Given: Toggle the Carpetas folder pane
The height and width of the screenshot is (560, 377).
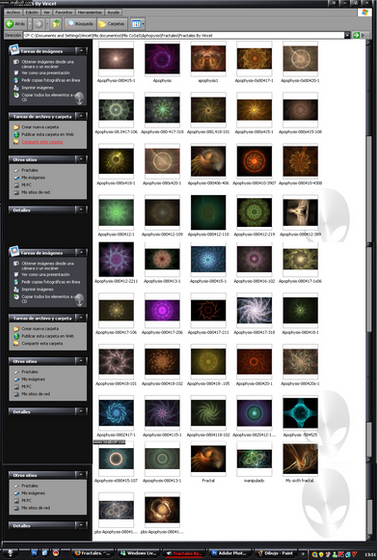Looking at the screenshot, I should [112, 24].
